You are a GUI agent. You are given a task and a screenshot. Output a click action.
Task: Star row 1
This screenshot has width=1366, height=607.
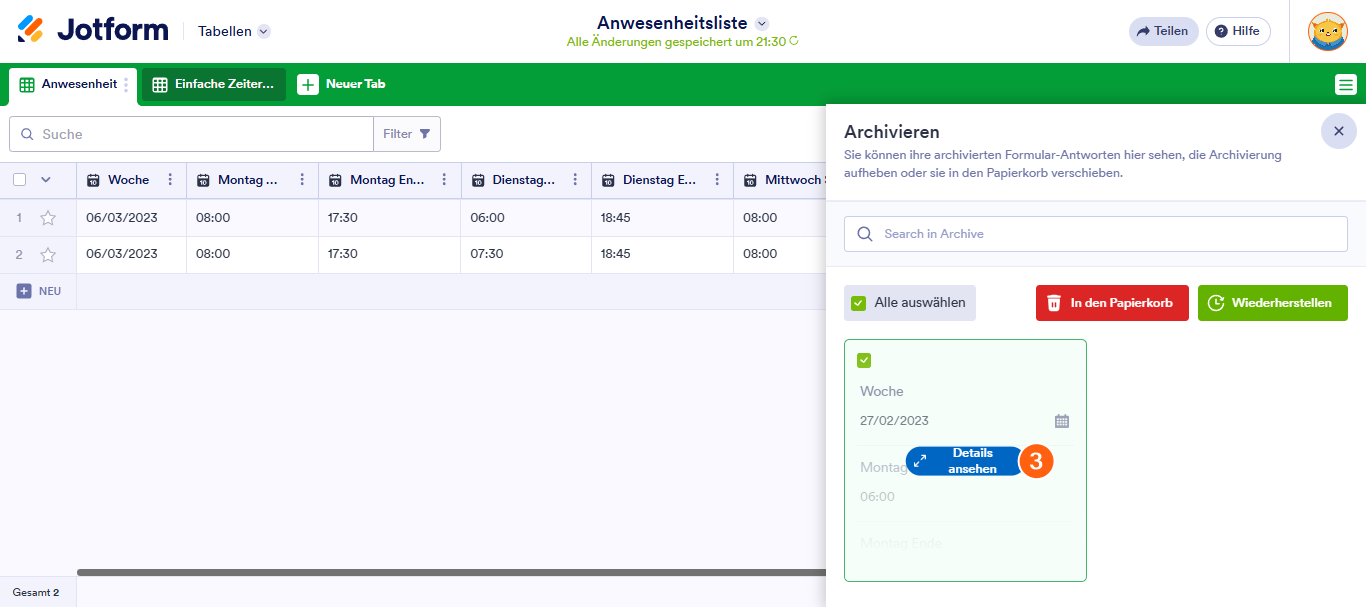[x=48, y=218]
